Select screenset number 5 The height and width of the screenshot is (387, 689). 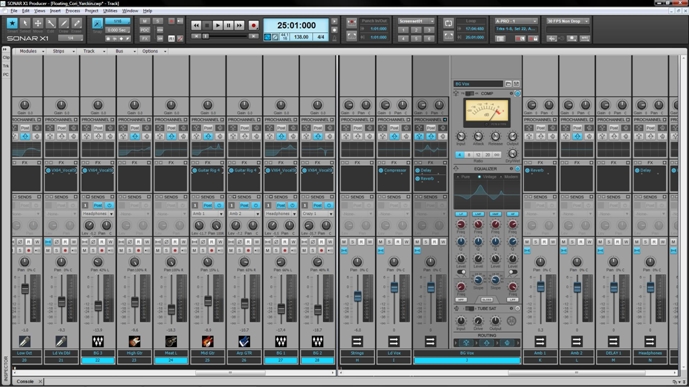(416, 38)
